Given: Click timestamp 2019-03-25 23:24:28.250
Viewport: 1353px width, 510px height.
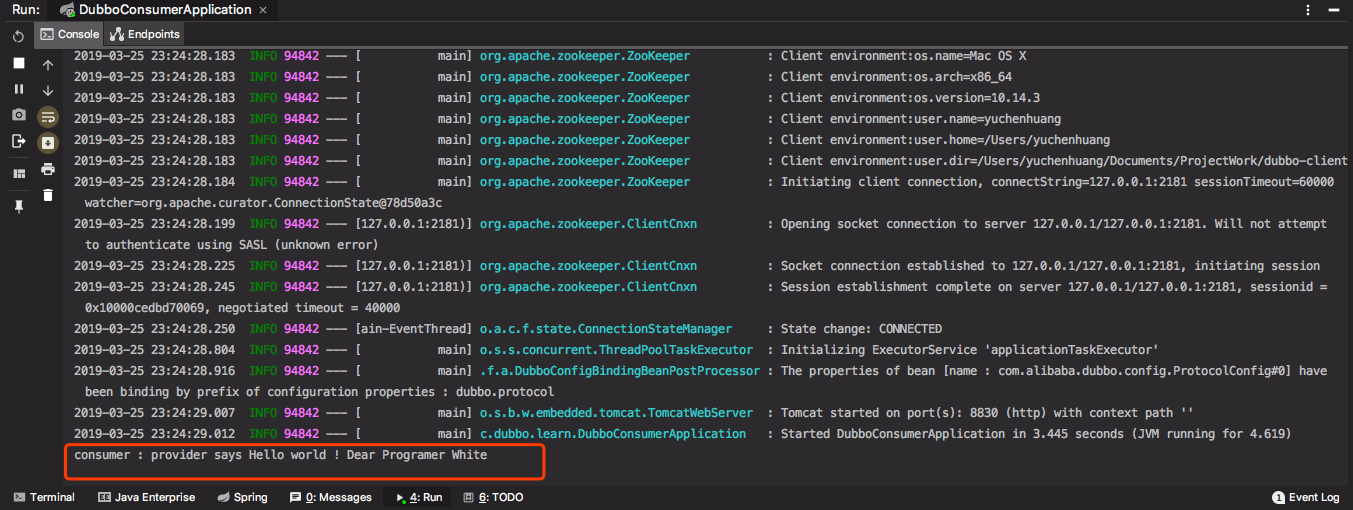Looking at the screenshot, I should [154, 329].
